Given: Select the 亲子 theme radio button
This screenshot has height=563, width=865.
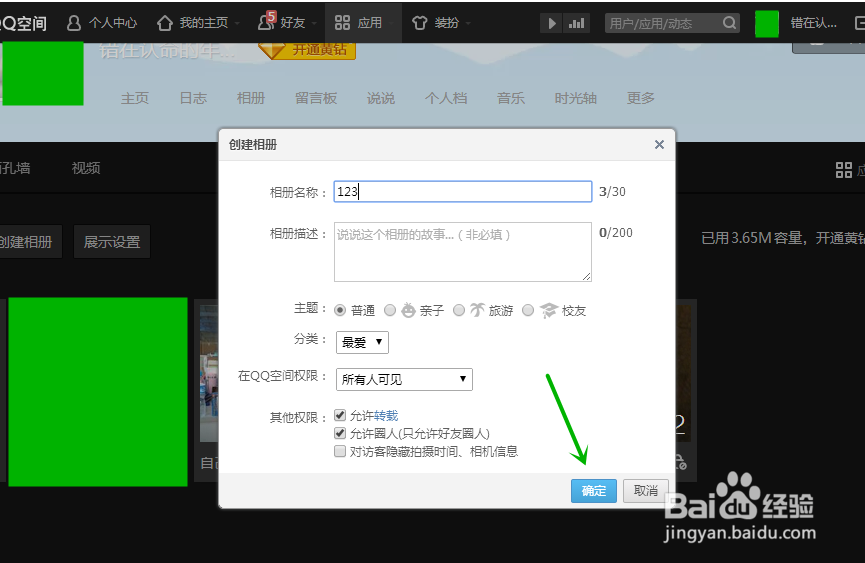Looking at the screenshot, I should [390, 310].
